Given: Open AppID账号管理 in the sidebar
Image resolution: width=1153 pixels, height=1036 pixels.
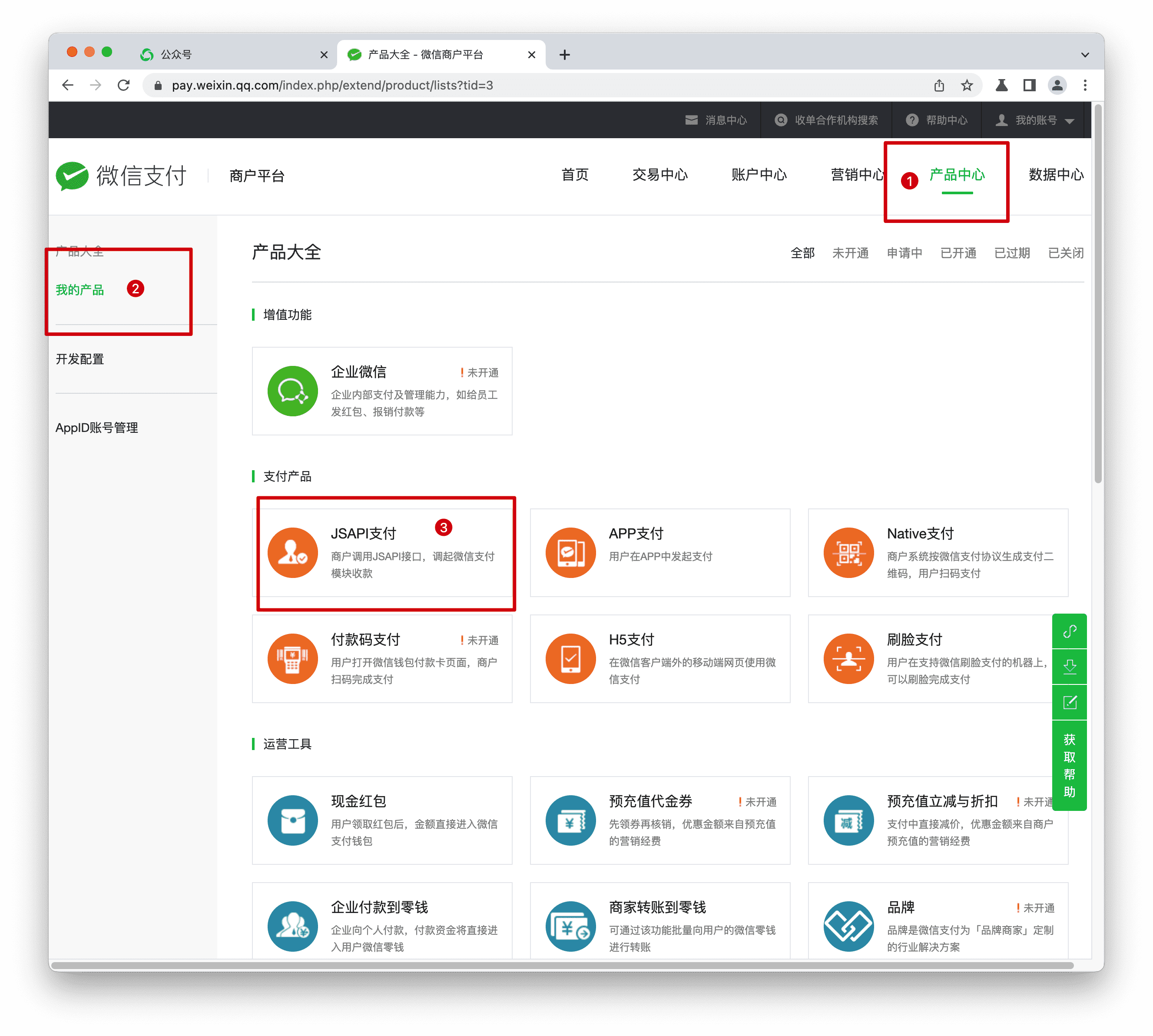Looking at the screenshot, I should tap(96, 428).
